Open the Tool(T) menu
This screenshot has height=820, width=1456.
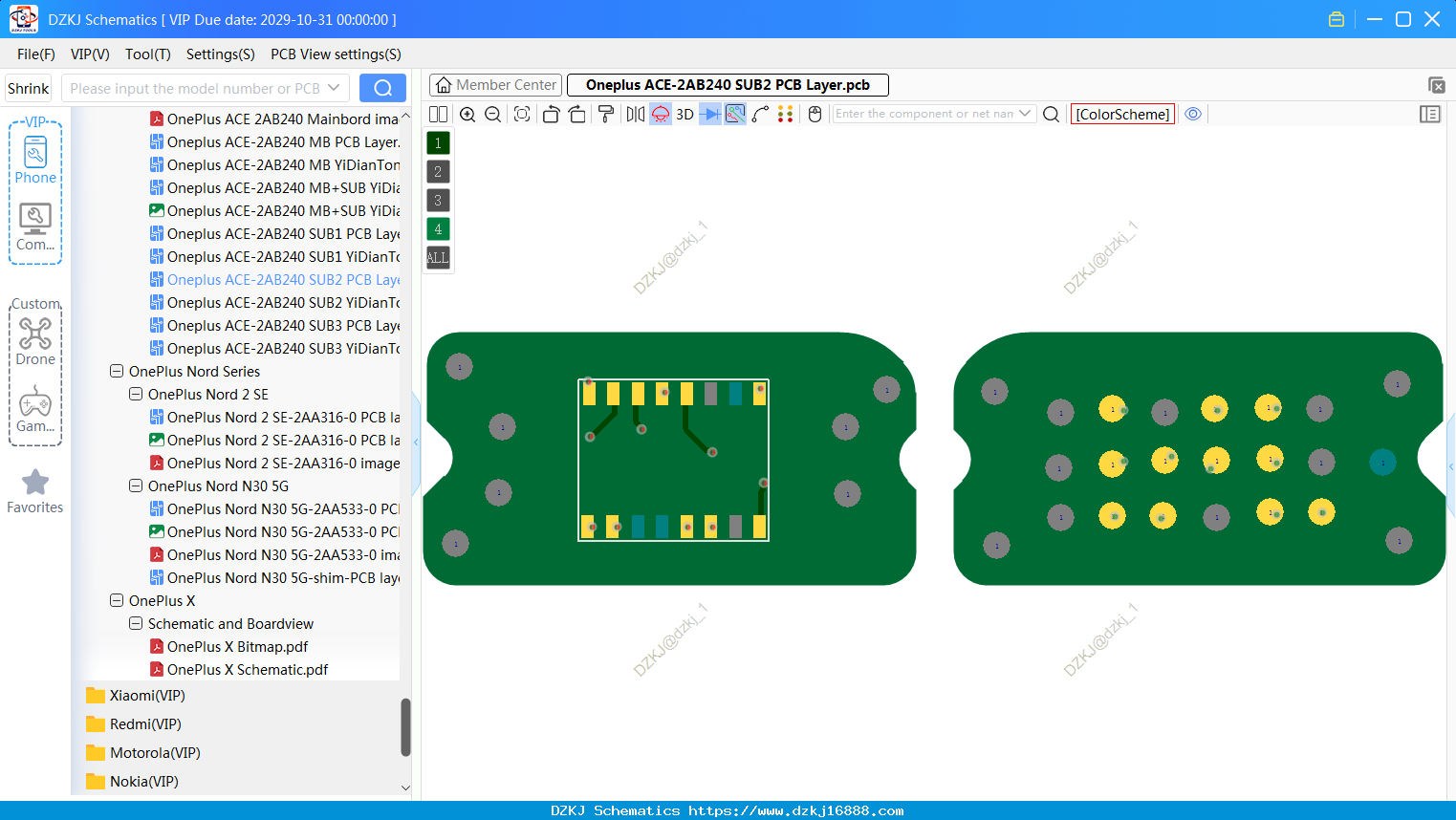click(x=148, y=54)
